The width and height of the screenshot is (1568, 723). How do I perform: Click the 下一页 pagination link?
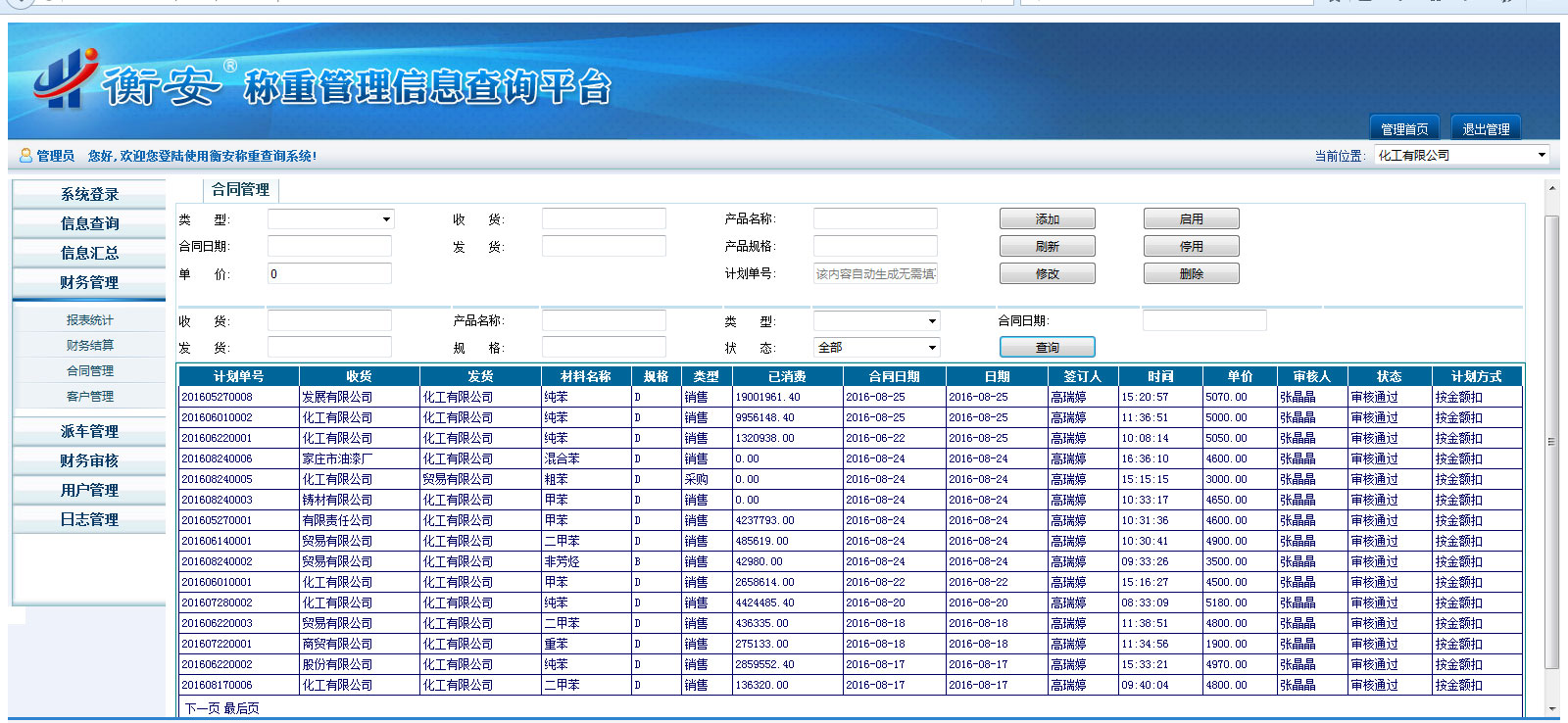point(202,708)
